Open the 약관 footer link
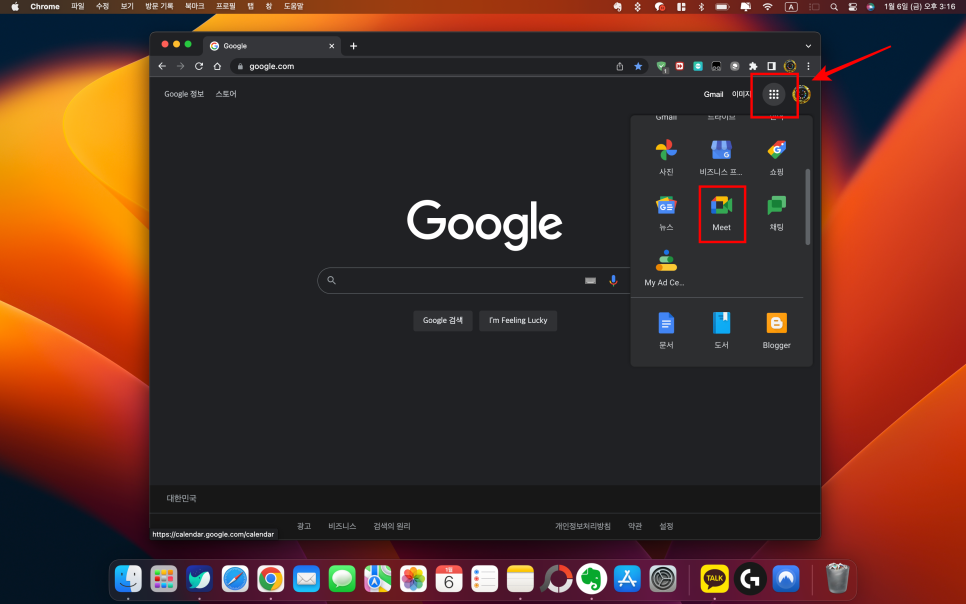This screenshot has height=604, width=966. tap(635, 526)
